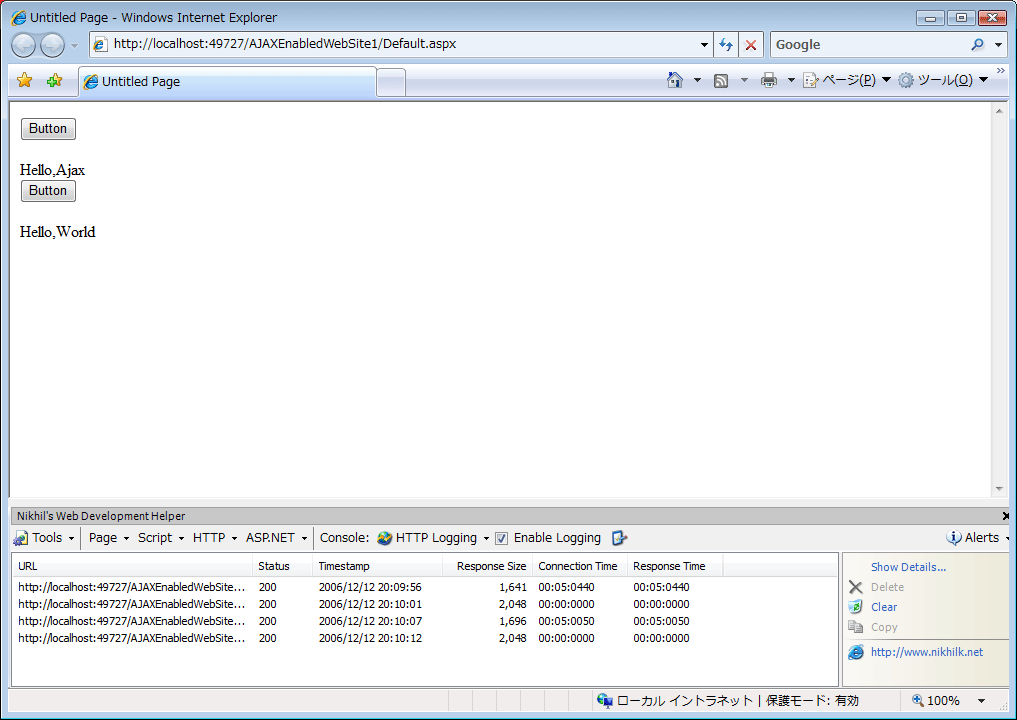The image size is (1017, 720).
Task: Open the address bar history dropdown
Action: pos(704,44)
